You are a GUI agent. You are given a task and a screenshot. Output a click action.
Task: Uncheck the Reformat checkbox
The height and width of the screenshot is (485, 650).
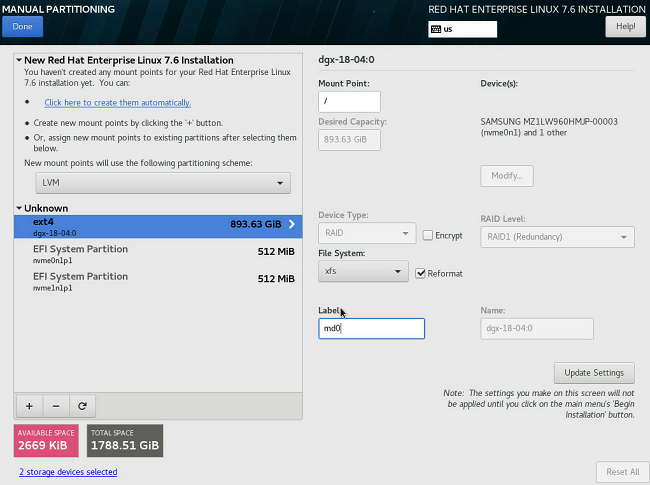click(421, 273)
